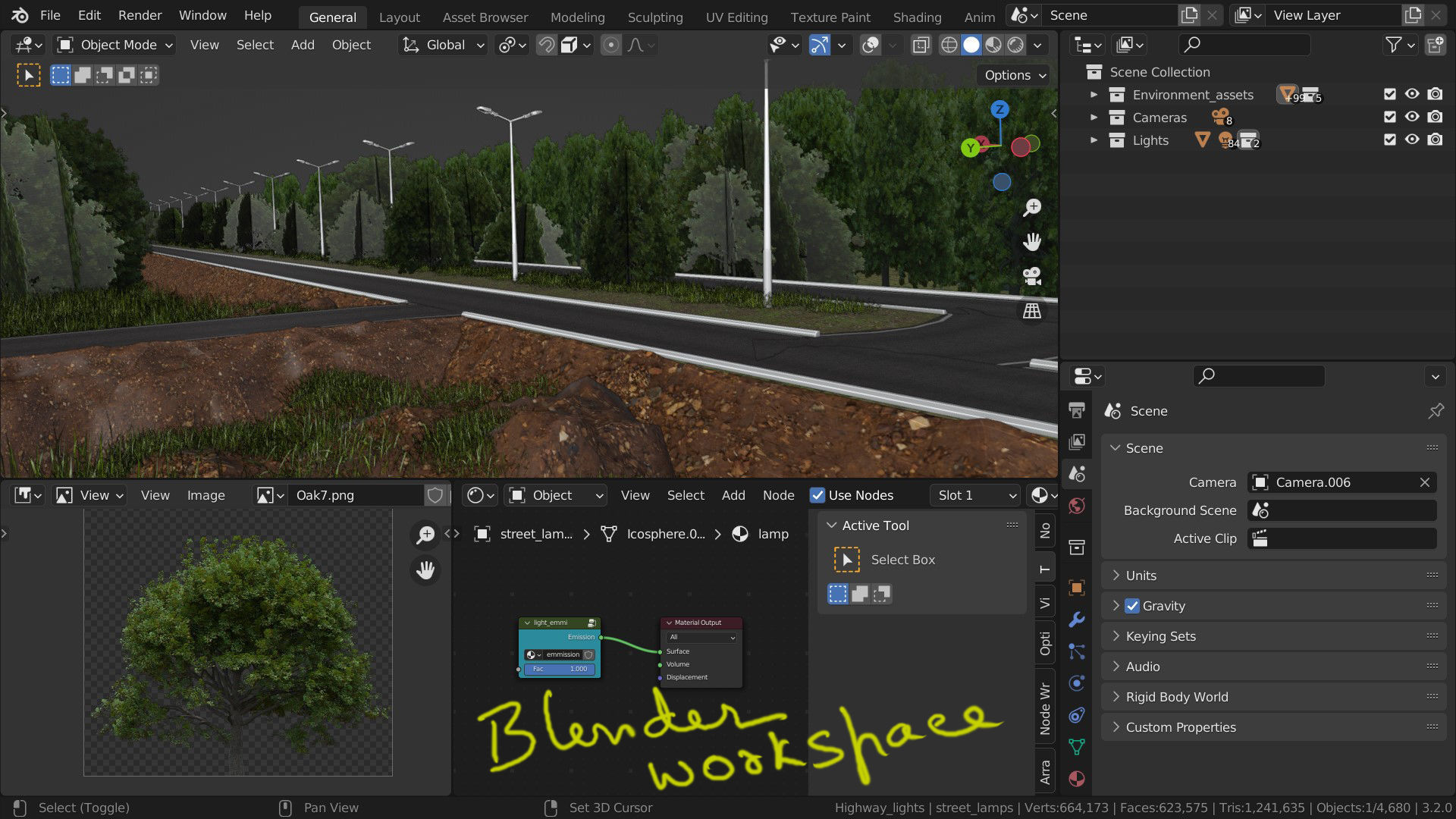Open the World properties tab
The width and height of the screenshot is (1456, 819).
tap(1076, 506)
